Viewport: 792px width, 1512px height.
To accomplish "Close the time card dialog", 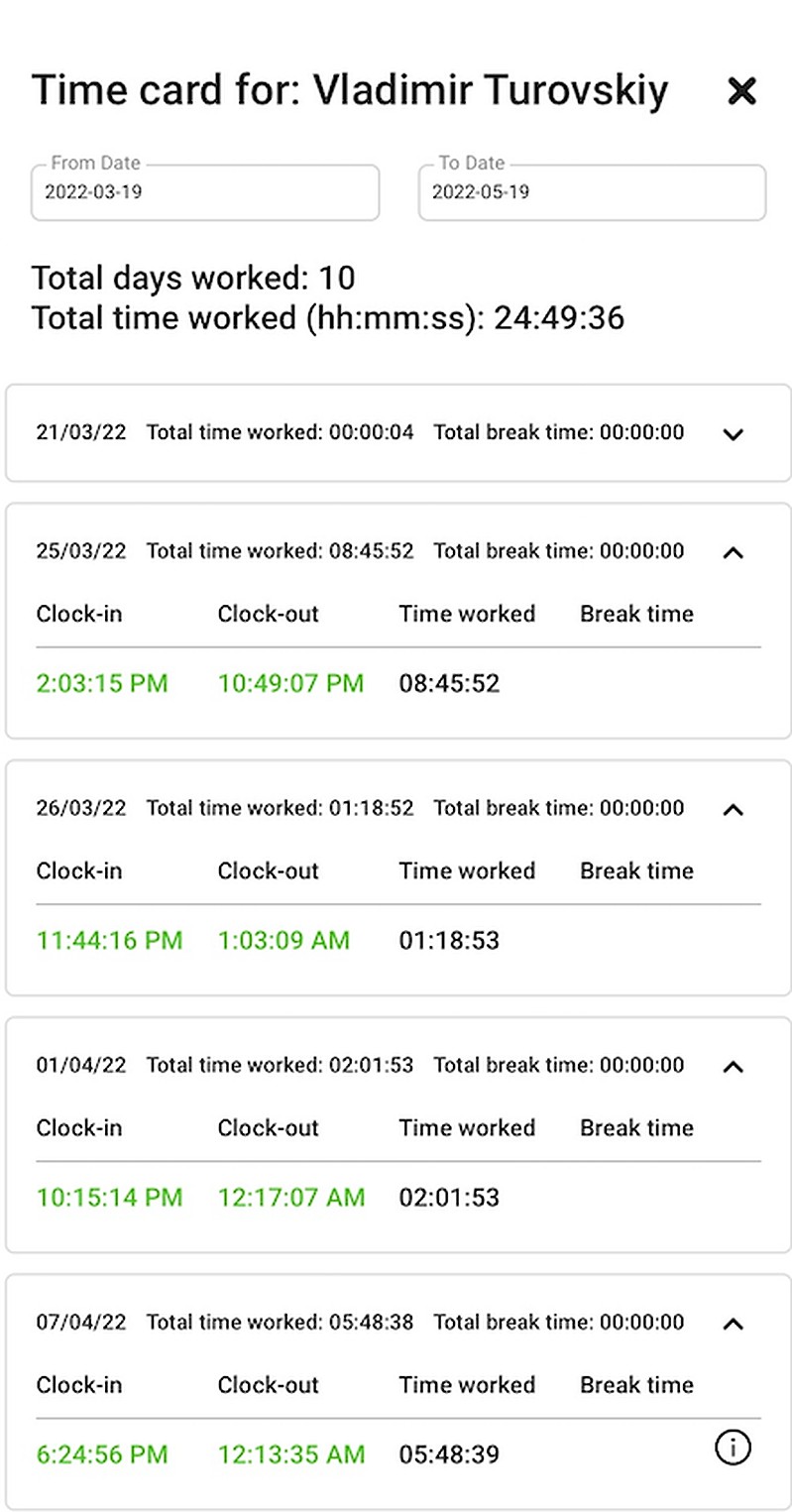I will (741, 91).
